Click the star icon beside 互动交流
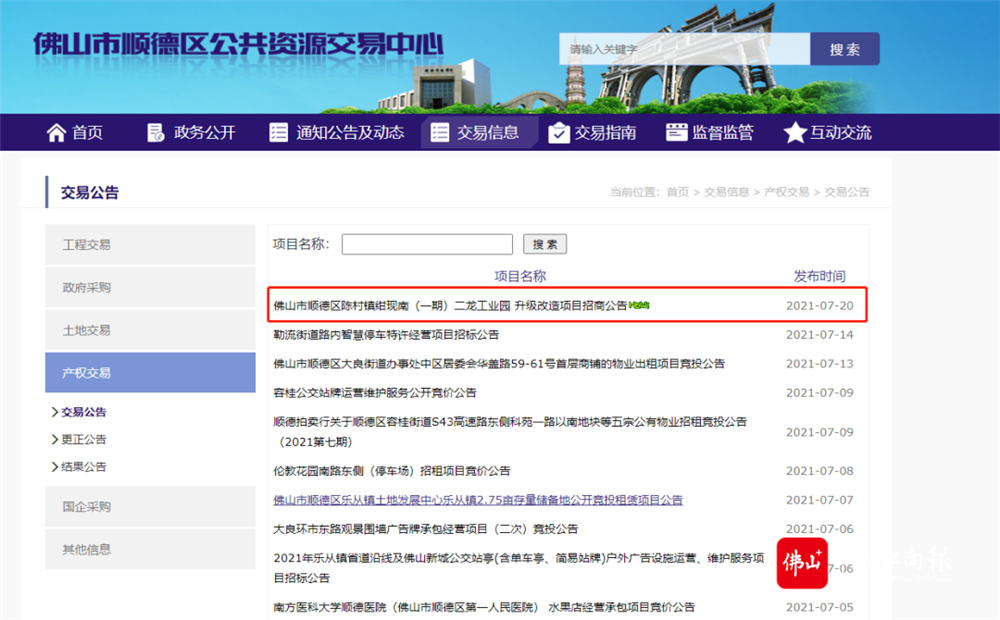The height and width of the screenshot is (620, 1000). pyautogui.click(x=795, y=133)
